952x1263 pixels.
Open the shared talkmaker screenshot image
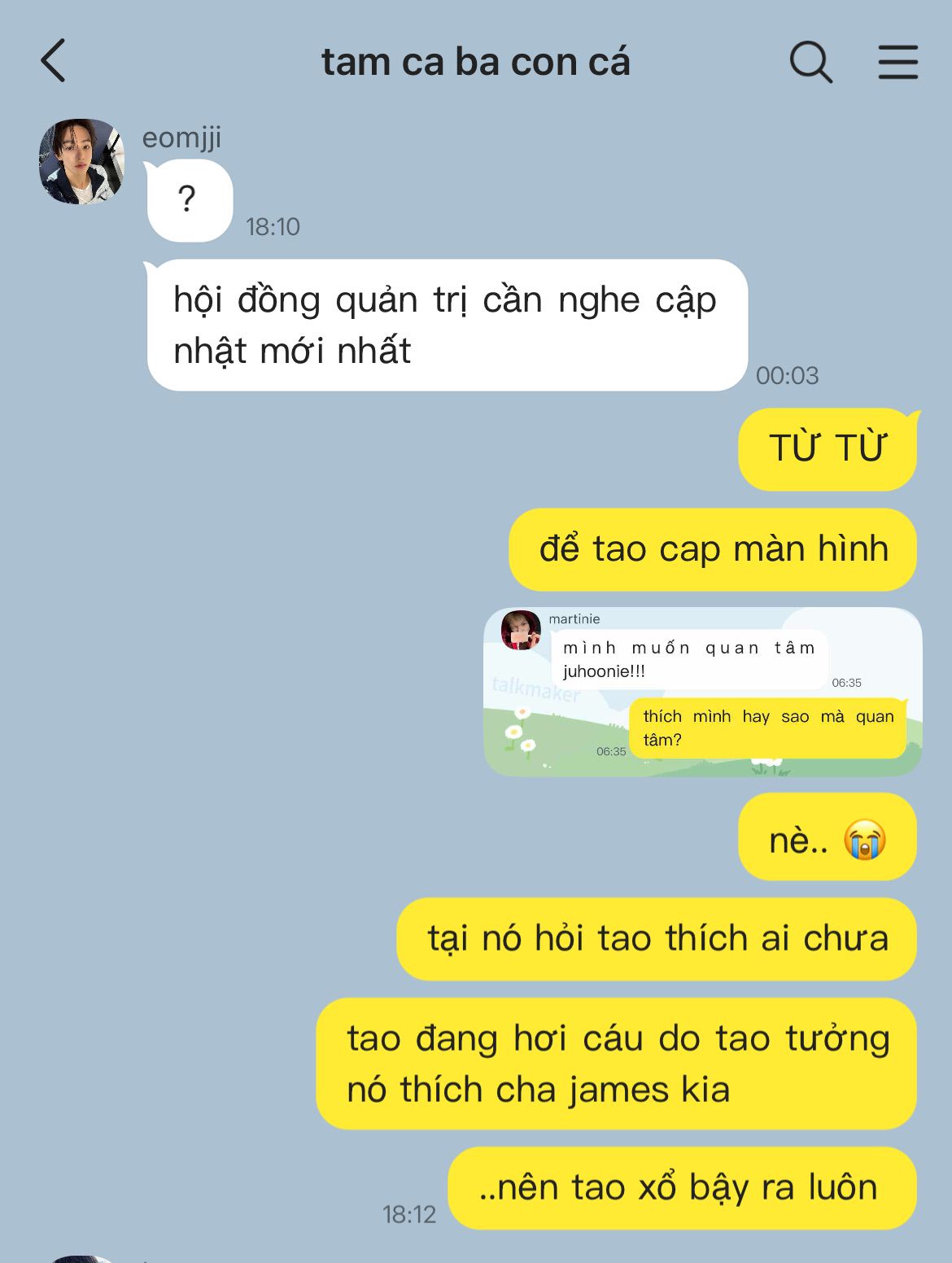click(703, 692)
